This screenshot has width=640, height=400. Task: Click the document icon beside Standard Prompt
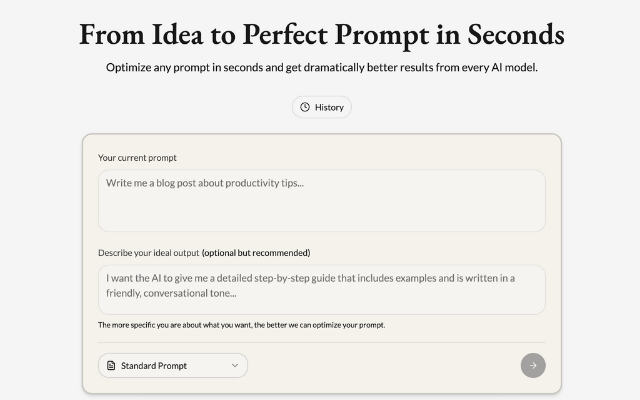click(110, 366)
